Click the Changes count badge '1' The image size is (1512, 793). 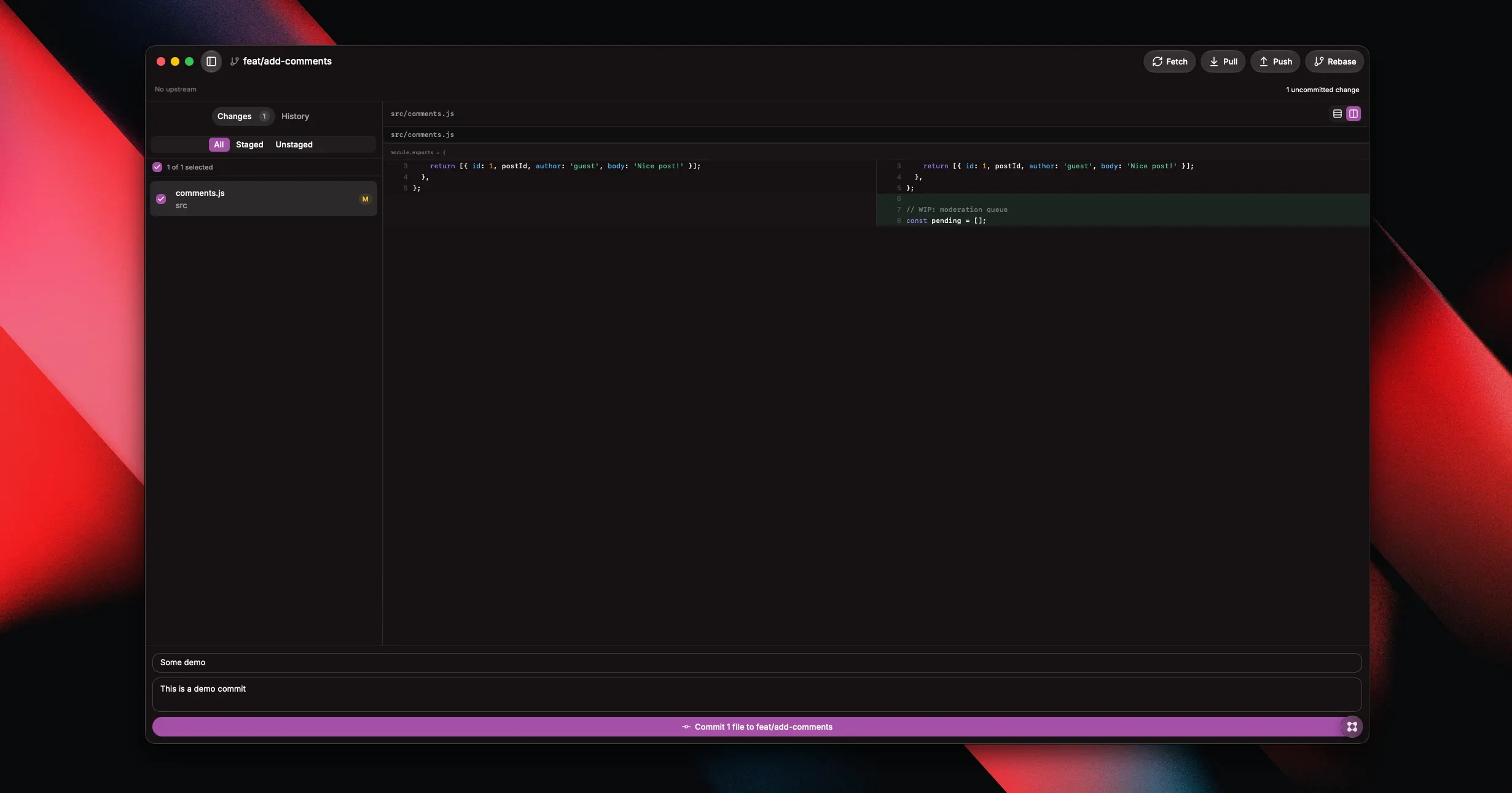[x=264, y=116]
